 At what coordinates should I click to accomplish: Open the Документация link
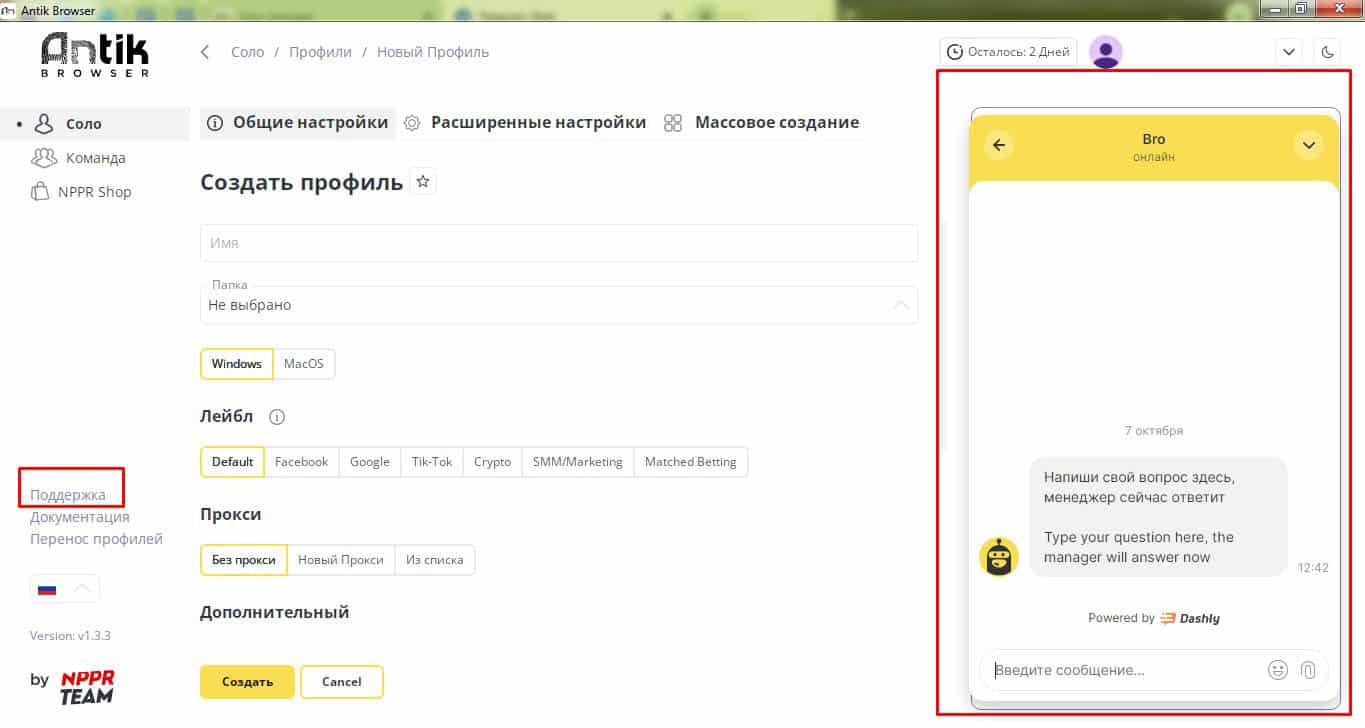[x=80, y=517]
